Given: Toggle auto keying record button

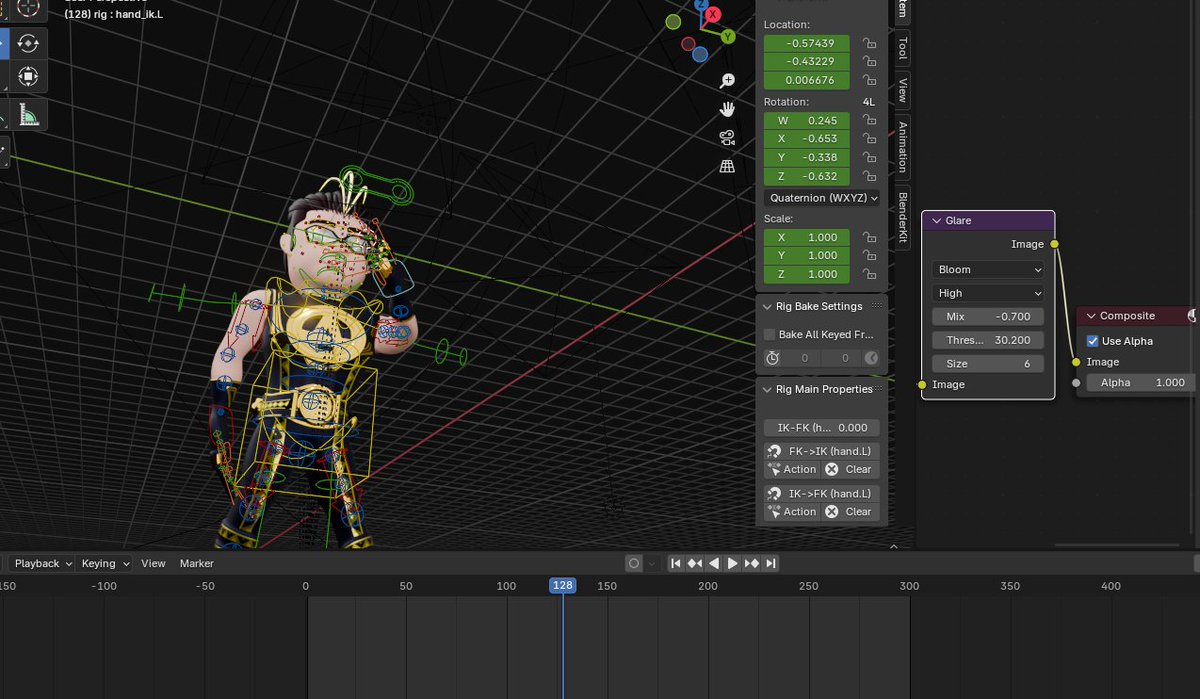Looking at the screenshot, I should tap(633, 563).
